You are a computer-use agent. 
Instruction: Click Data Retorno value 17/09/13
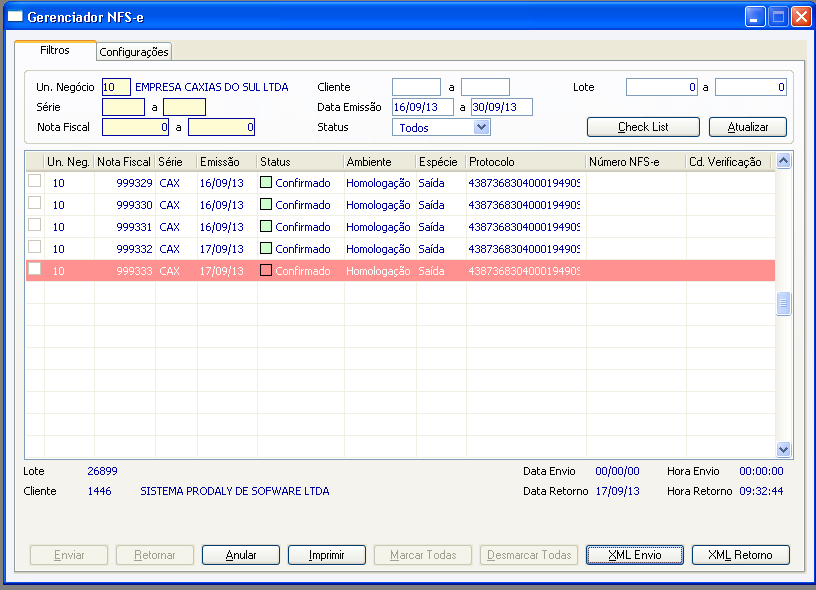(618, 491)
